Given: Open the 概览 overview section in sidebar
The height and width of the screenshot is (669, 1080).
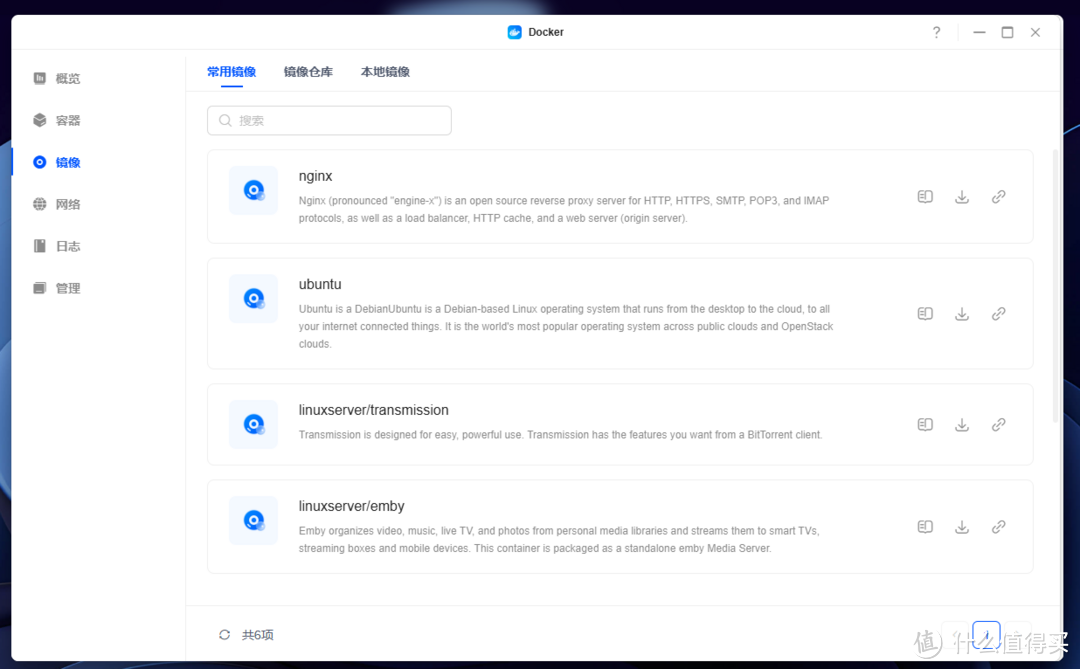Looking at the screenshot, I should (57, 79).
